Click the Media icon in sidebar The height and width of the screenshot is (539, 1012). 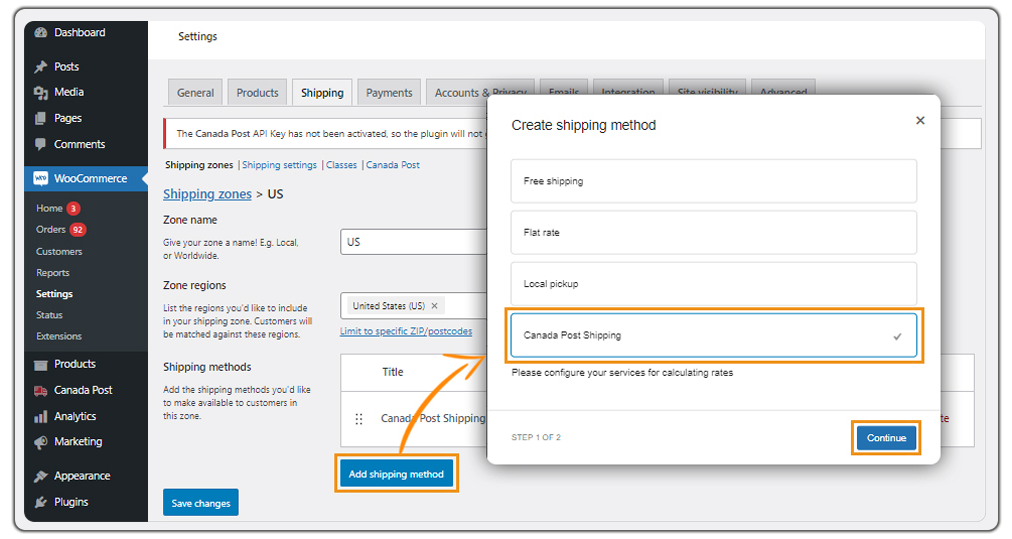[x=41, y=92]
